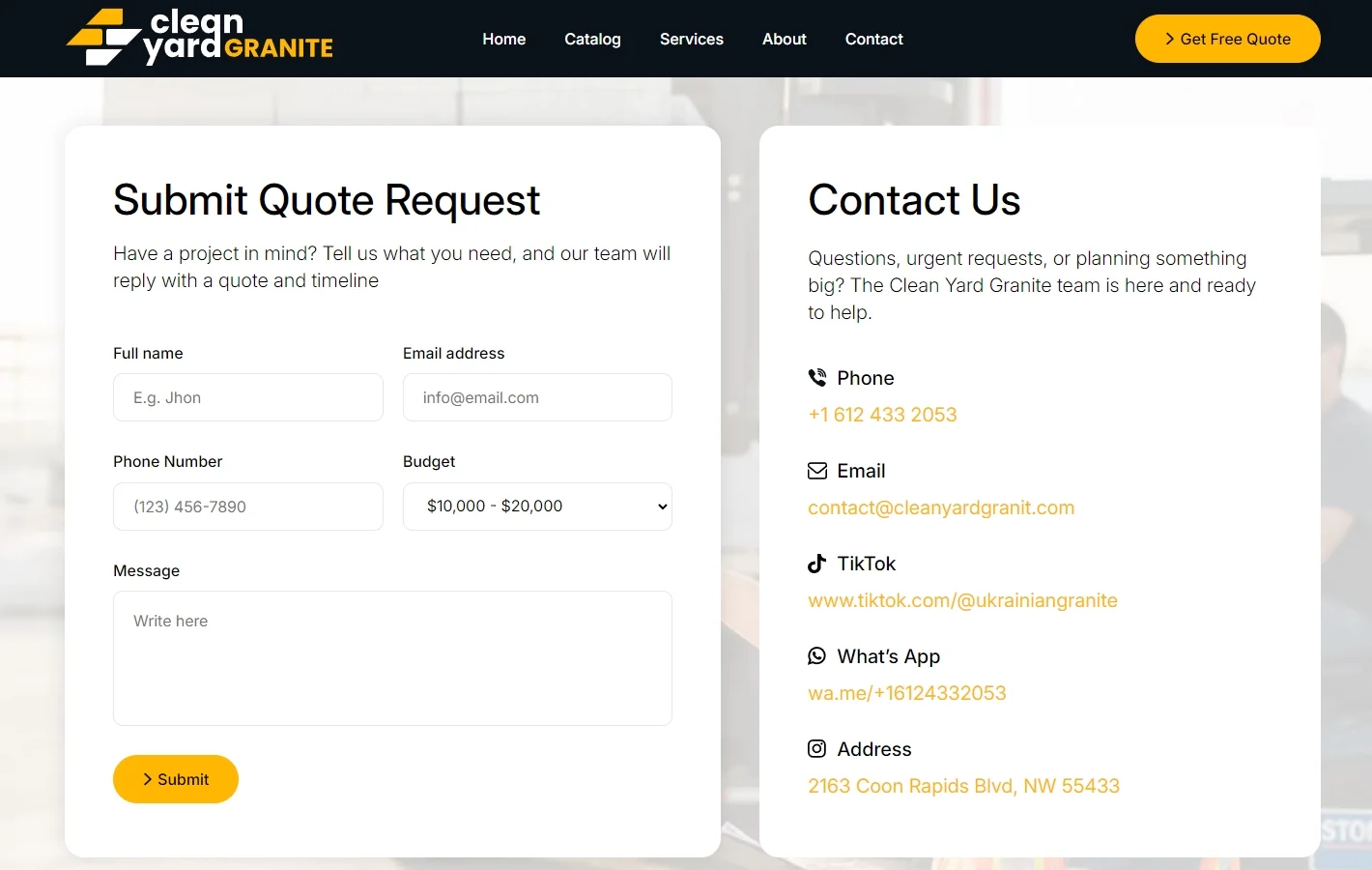Open the Budget dropdown

(537, 507)
